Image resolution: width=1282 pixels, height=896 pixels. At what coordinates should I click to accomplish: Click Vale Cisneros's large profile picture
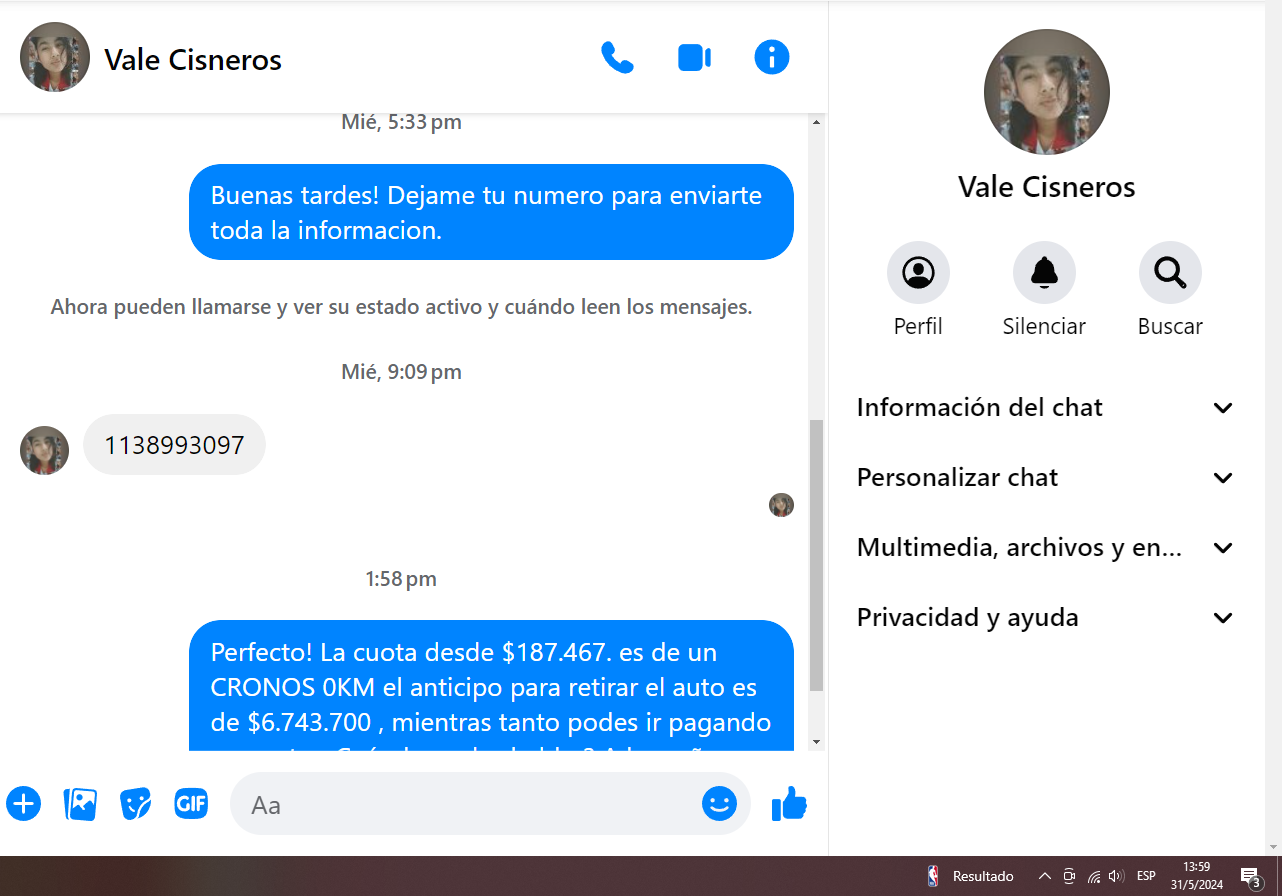click(1046, 92)
